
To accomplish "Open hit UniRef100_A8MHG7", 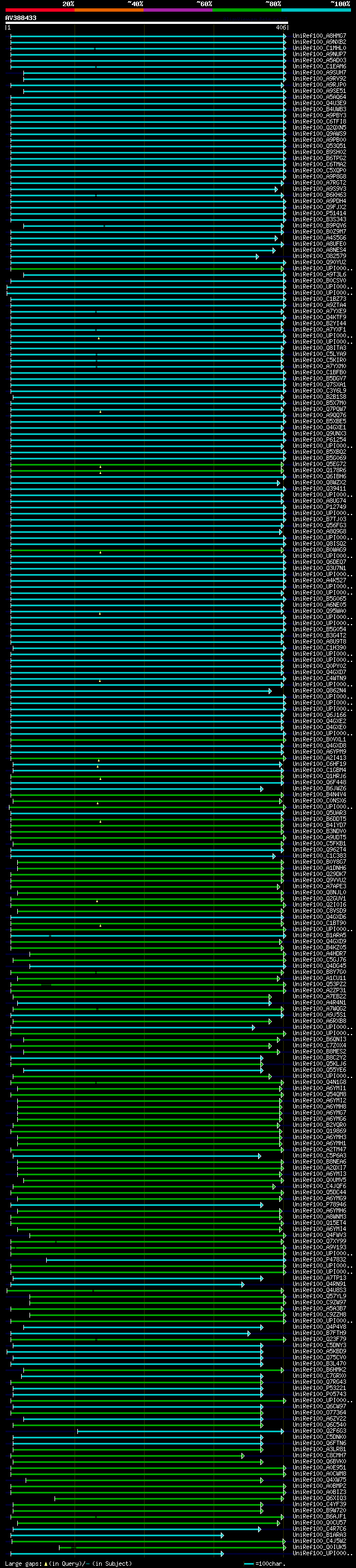I will coord(319,36).
